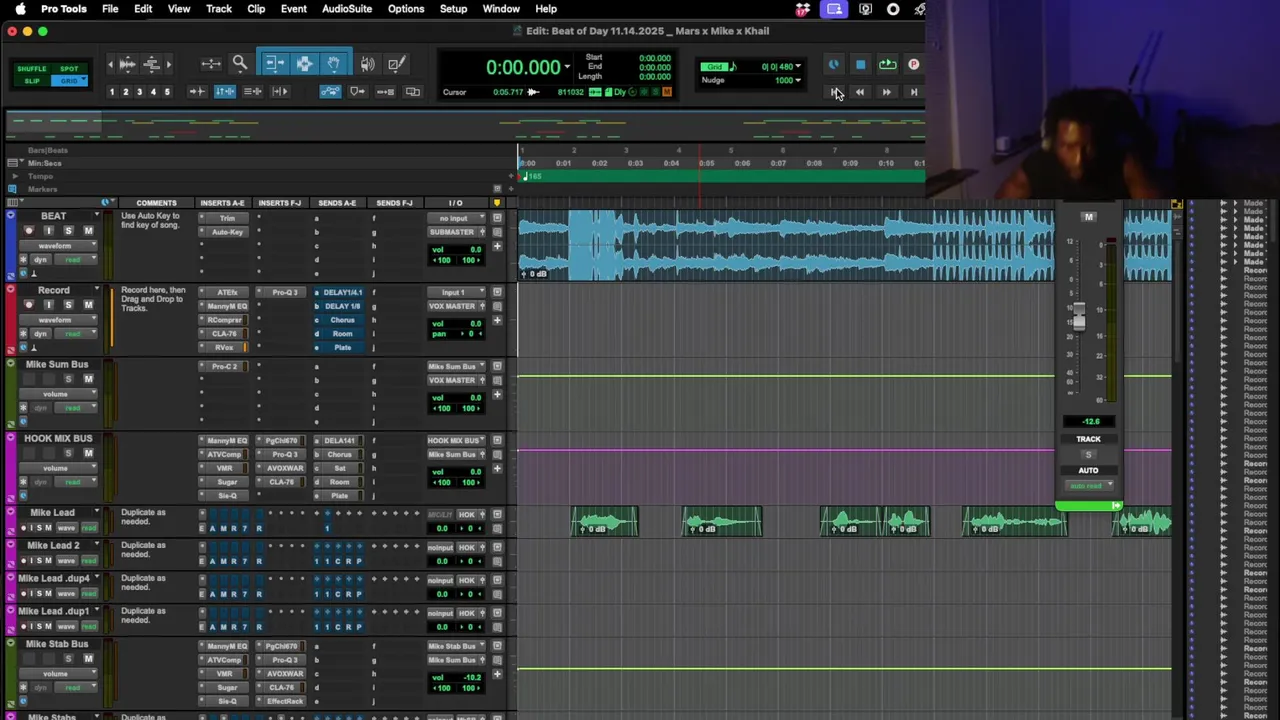Image resolution: width=1280 pixels, height=720 pixels.
Task: Select the Grabber hand tool
Action: point(333,64)
